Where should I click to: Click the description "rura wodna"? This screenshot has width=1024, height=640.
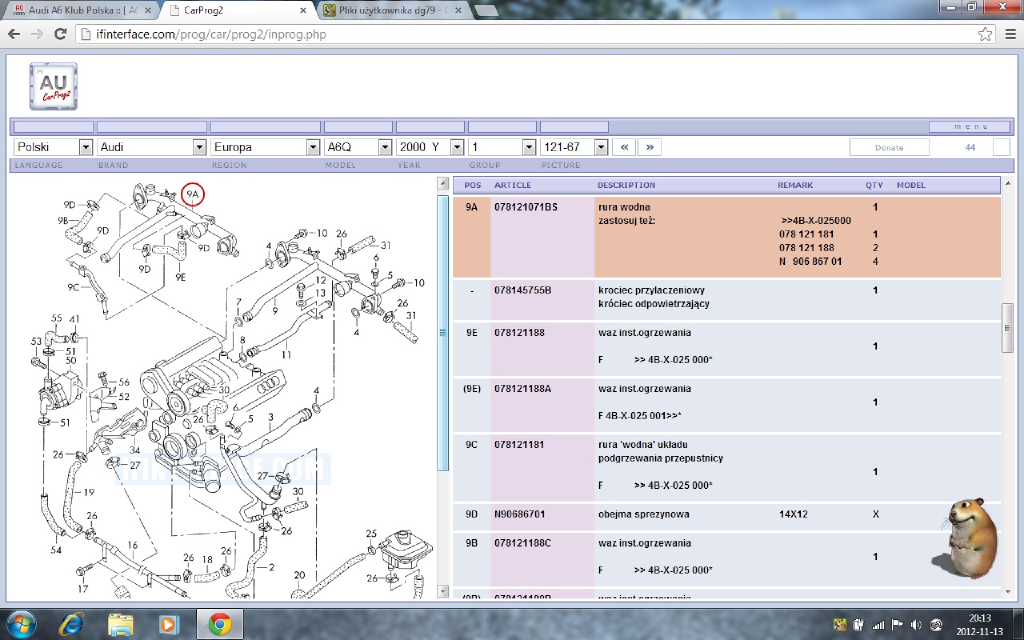coord(624,207)
